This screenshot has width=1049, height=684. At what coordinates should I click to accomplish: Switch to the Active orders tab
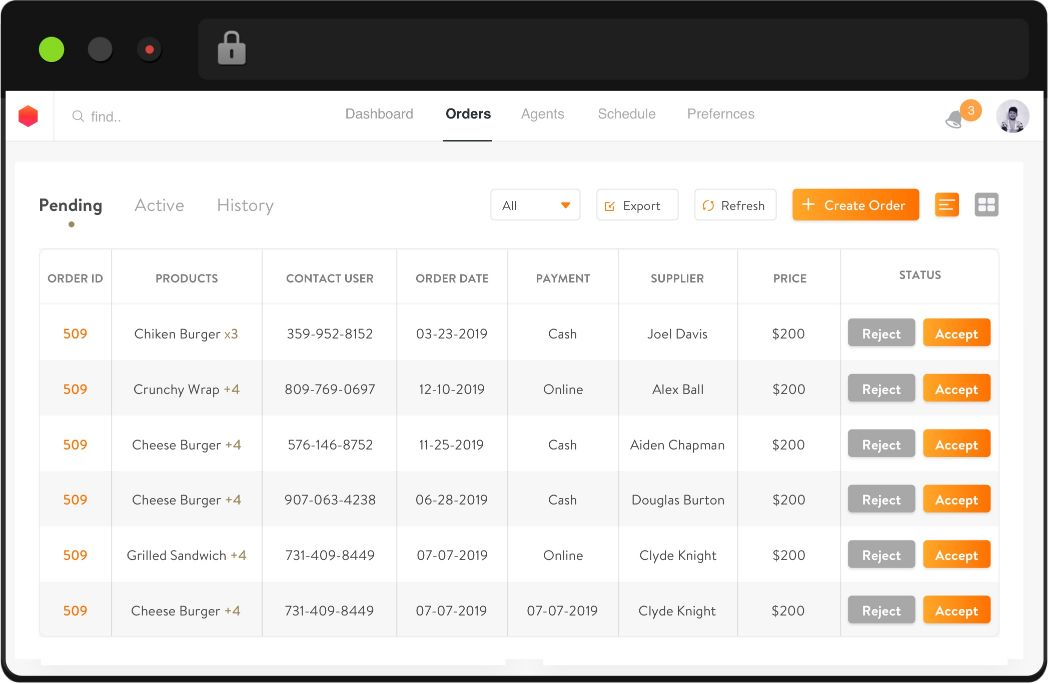click(159, 205)
